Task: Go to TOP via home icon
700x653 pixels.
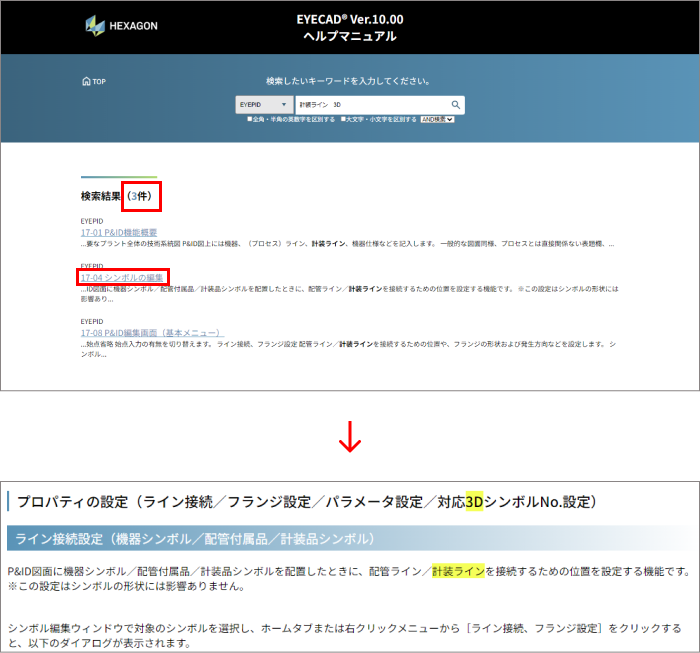Action: 94,81
